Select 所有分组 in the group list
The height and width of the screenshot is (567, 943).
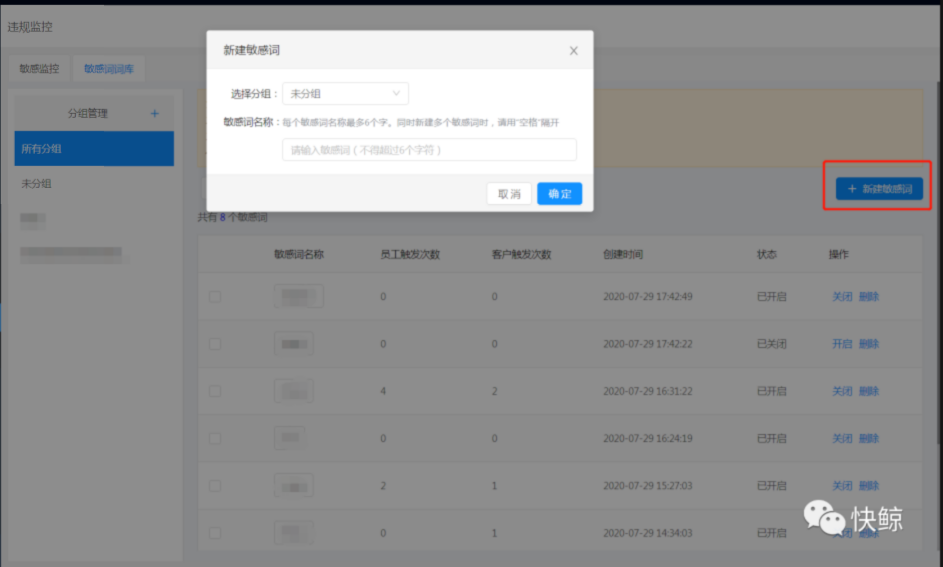click(94, 149)
